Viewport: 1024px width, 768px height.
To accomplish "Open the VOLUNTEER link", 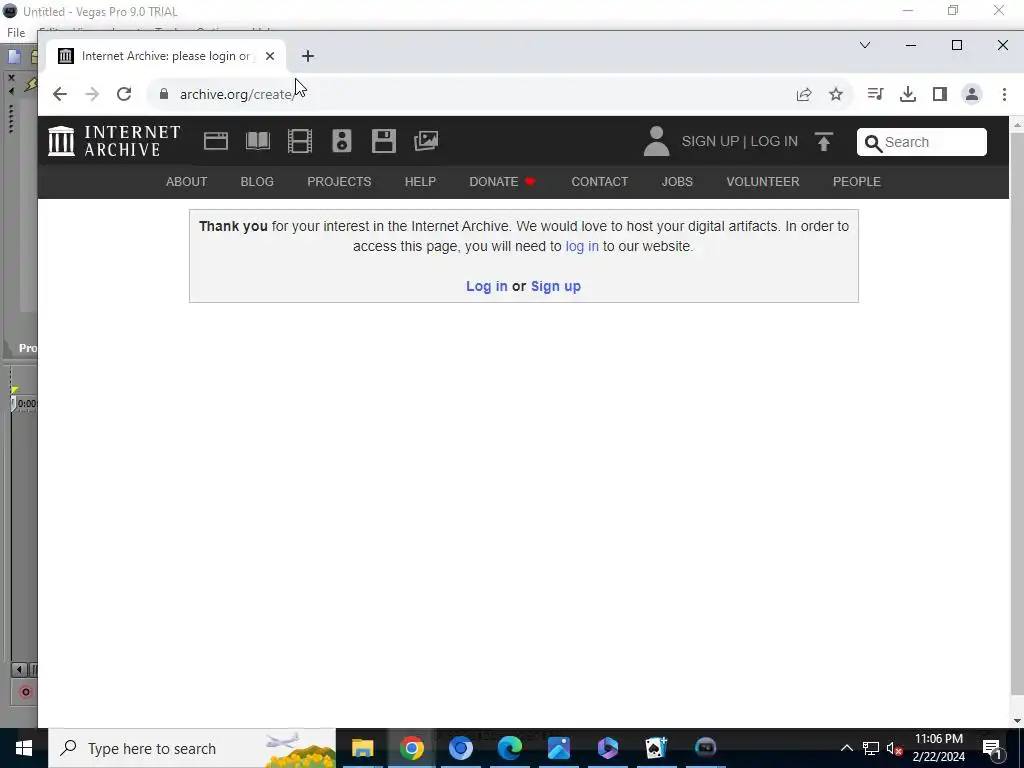I will [763, 182].
